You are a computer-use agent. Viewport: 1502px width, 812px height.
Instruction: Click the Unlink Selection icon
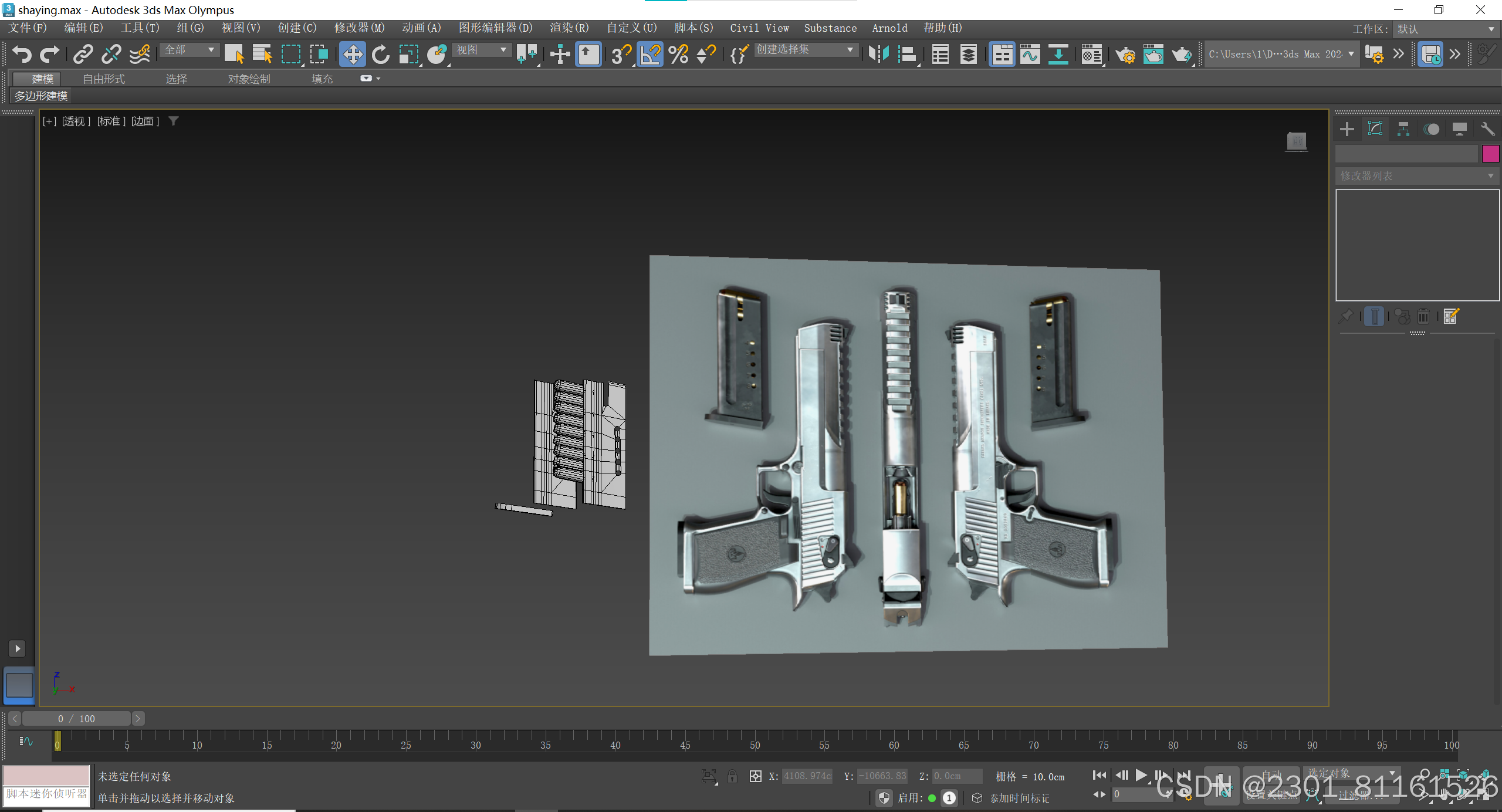(x=111, y=55)
